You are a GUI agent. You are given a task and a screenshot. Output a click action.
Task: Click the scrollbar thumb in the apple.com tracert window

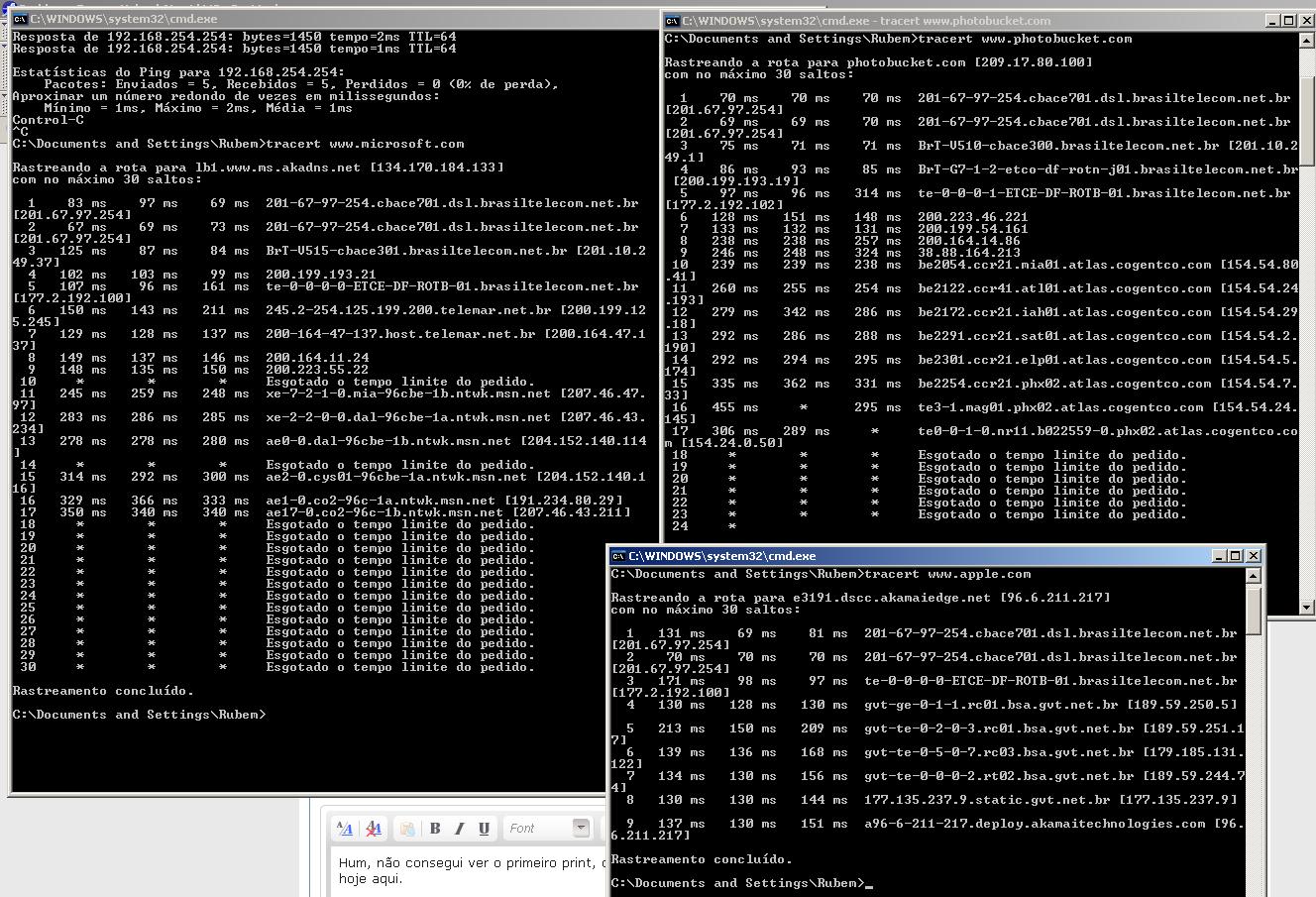coord(1254,610)
